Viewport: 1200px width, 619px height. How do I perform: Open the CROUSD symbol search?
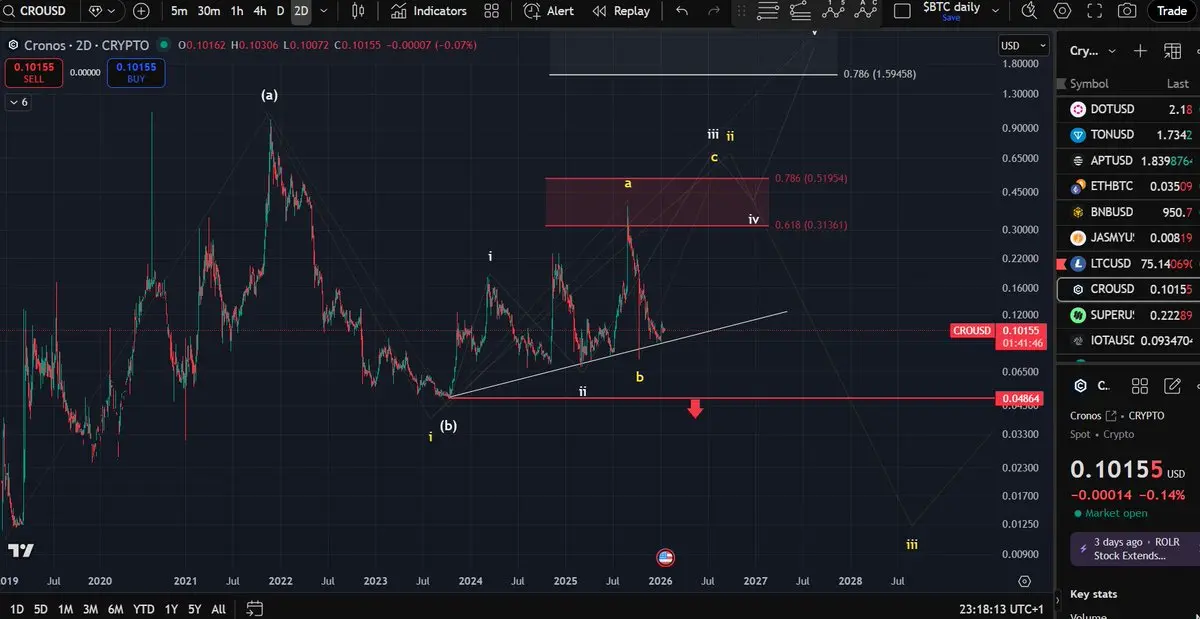[x=36, y=11]
